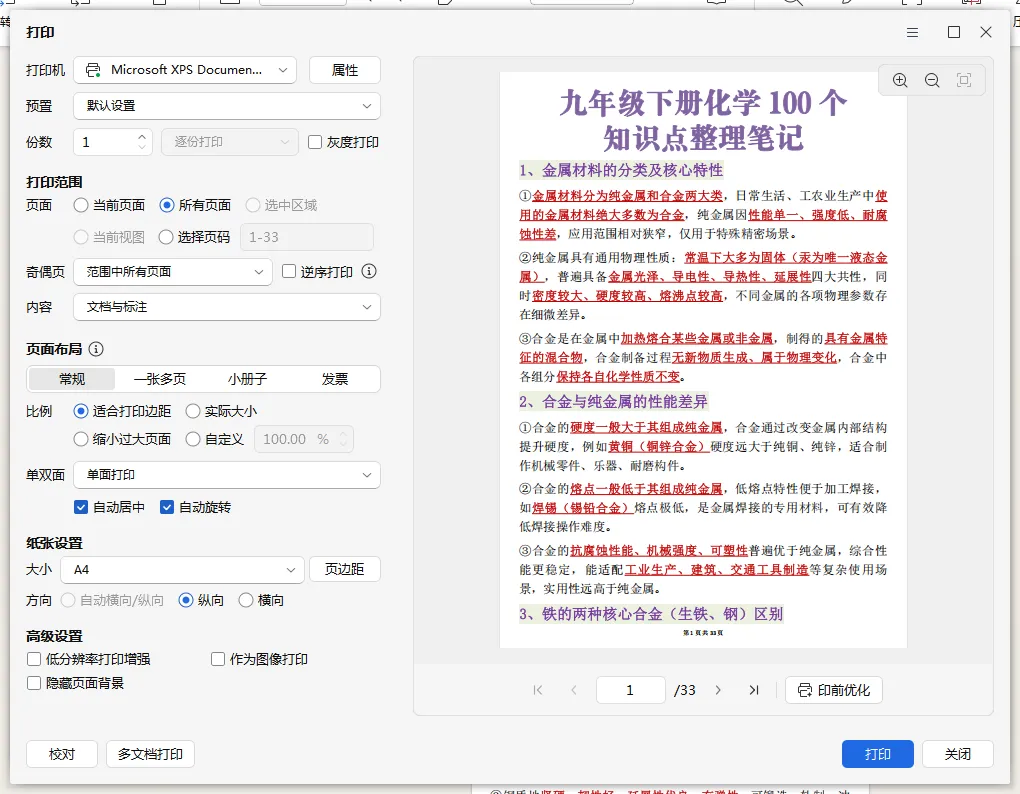Switch to the 一张多页 layout tab
1020x794 pixels.
pos(159,379)
